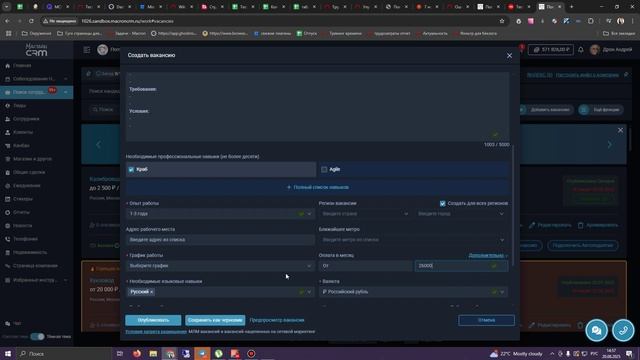The height and width of the screenshot is (360, 640).
Task: Click Сохранить как черновик button
Action: pos(215,320)
